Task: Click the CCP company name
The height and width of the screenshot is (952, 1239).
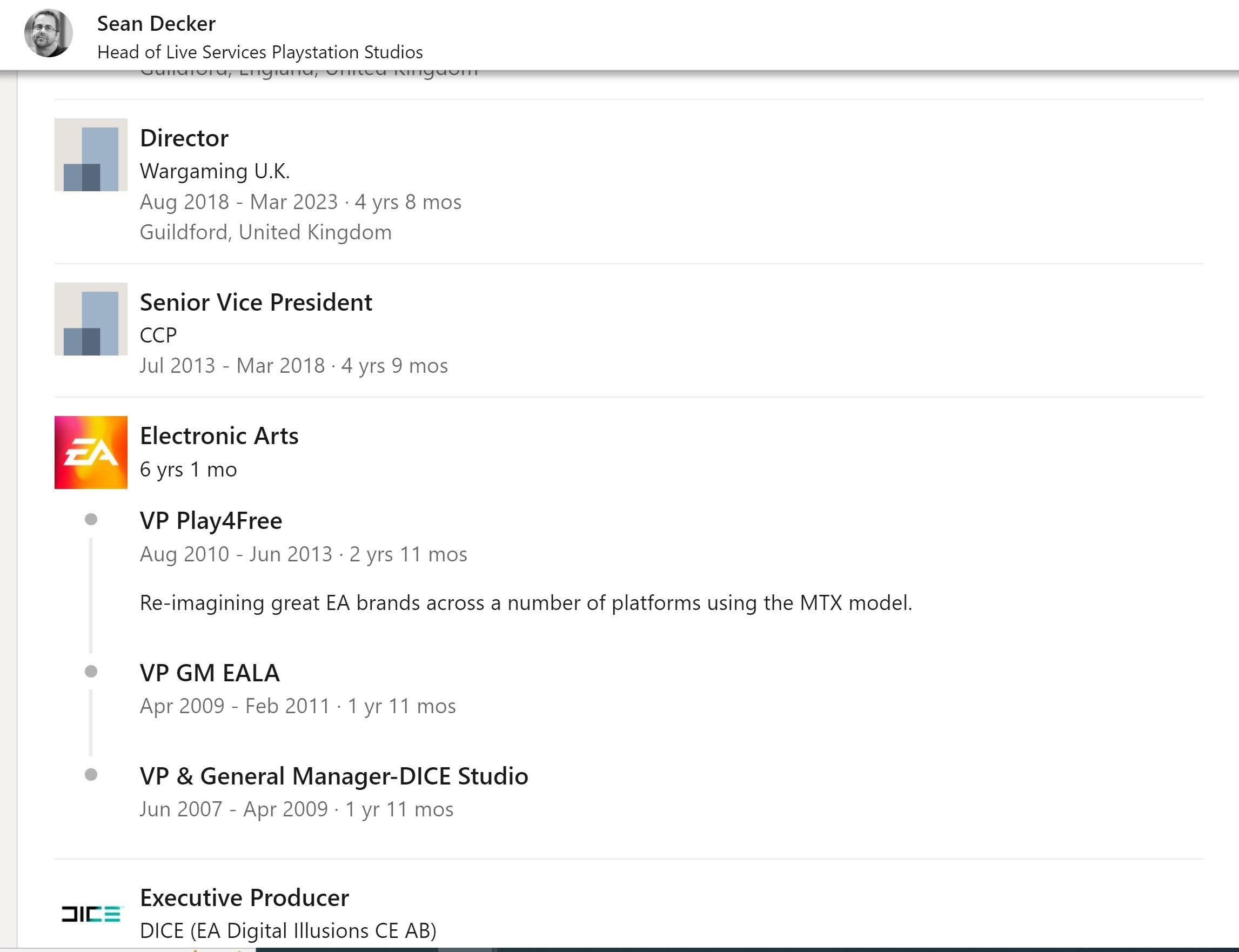Action: coord(158,336)
